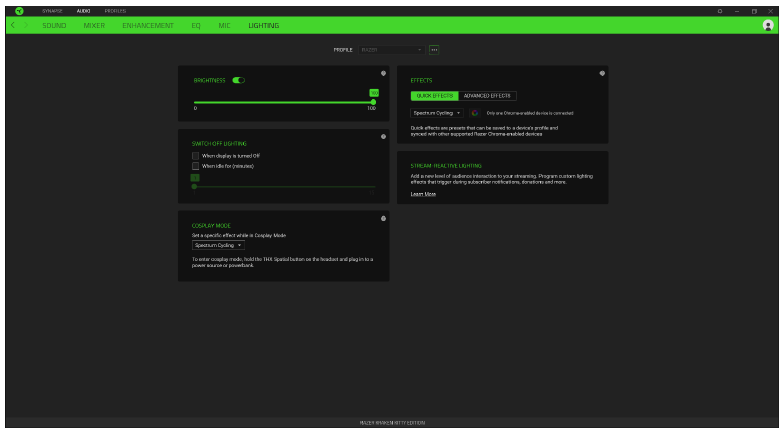Go back with the left arrow
The image size is (783, 432).
pos(12,25)
